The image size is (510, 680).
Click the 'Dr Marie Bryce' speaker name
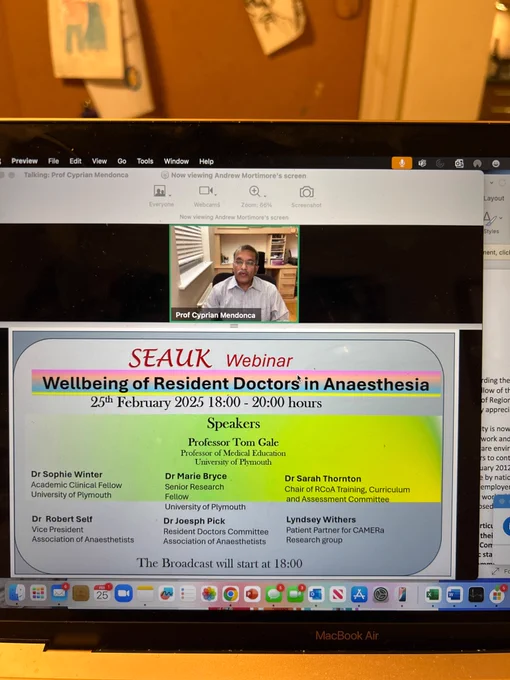196,476
